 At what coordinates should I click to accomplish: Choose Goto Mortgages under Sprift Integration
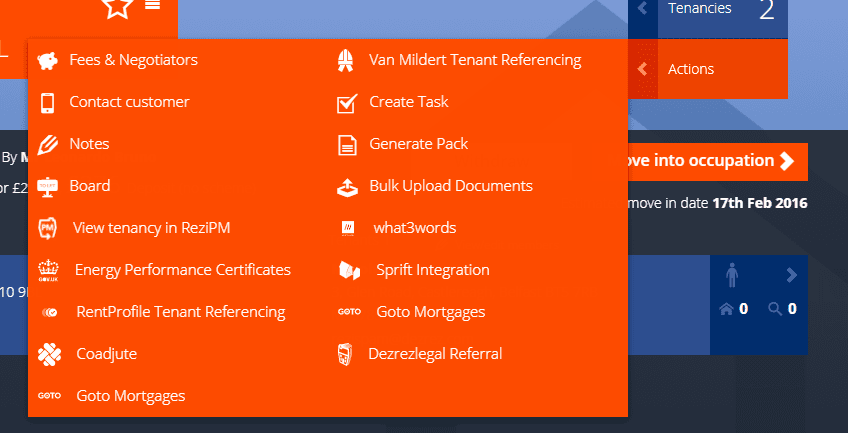click(x=430, y=312)
